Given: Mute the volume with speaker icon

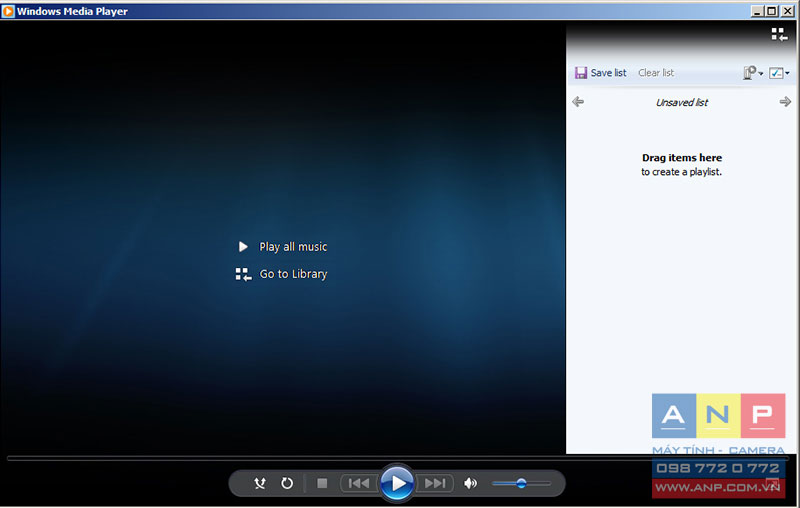Looking at the screenshot, I should tap(470, 483).
